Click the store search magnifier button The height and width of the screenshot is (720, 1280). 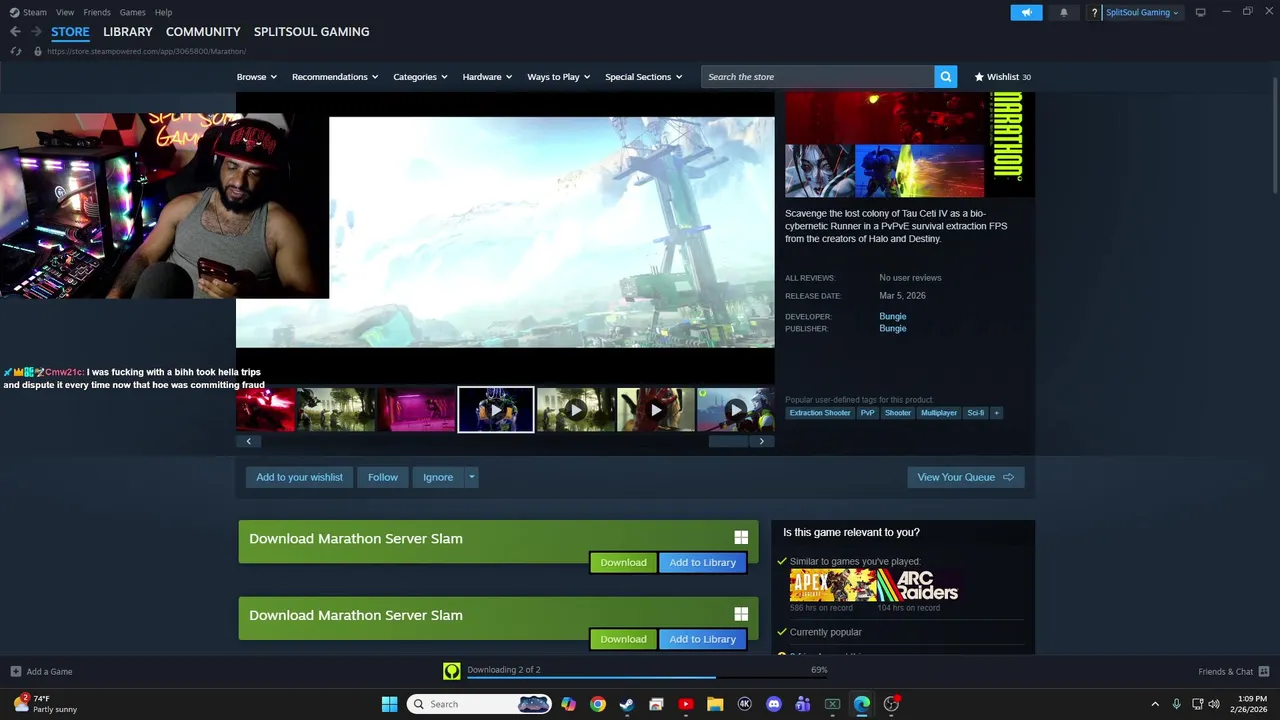[x=945, y=77]
